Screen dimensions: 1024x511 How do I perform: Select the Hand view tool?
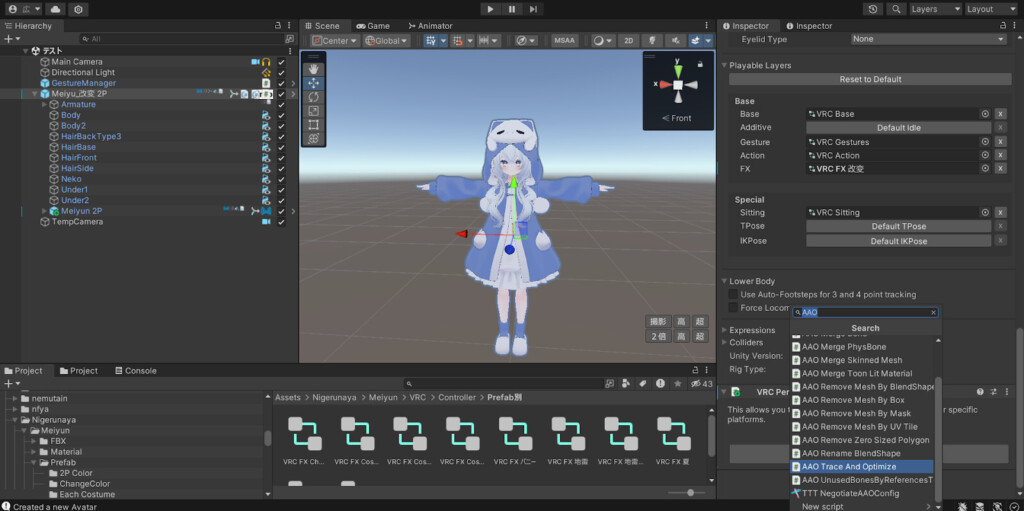click(x=313, y=69)
